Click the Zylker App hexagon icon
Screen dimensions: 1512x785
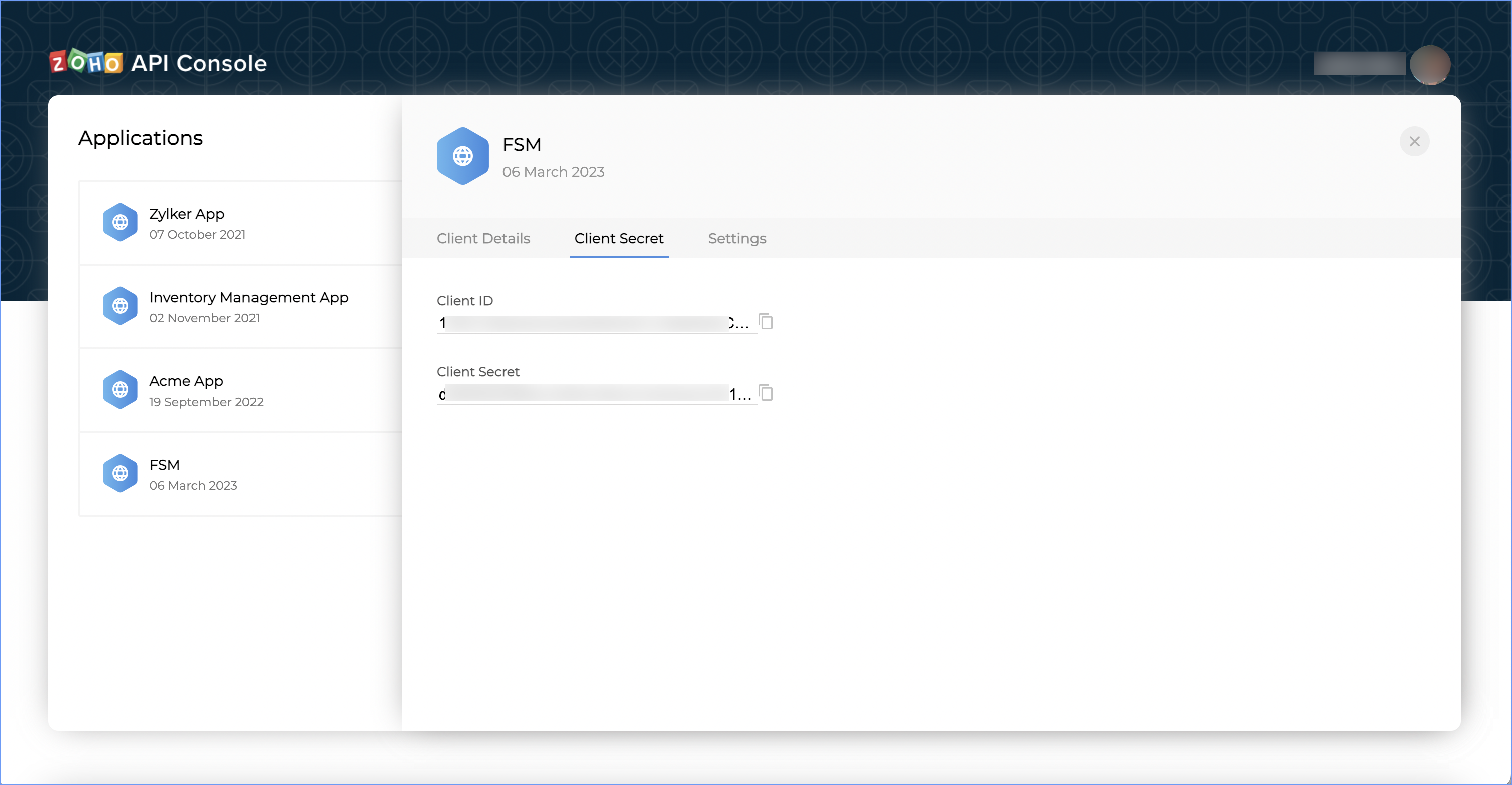pos(120,223)
